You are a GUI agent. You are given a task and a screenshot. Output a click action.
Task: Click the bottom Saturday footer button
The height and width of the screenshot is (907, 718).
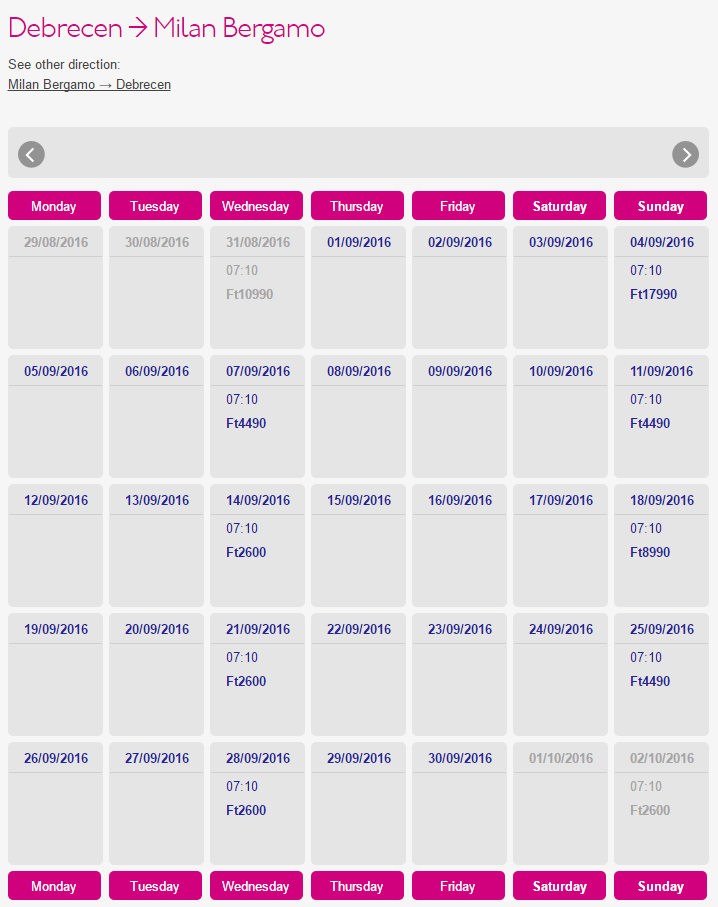(x=559, y=886)
